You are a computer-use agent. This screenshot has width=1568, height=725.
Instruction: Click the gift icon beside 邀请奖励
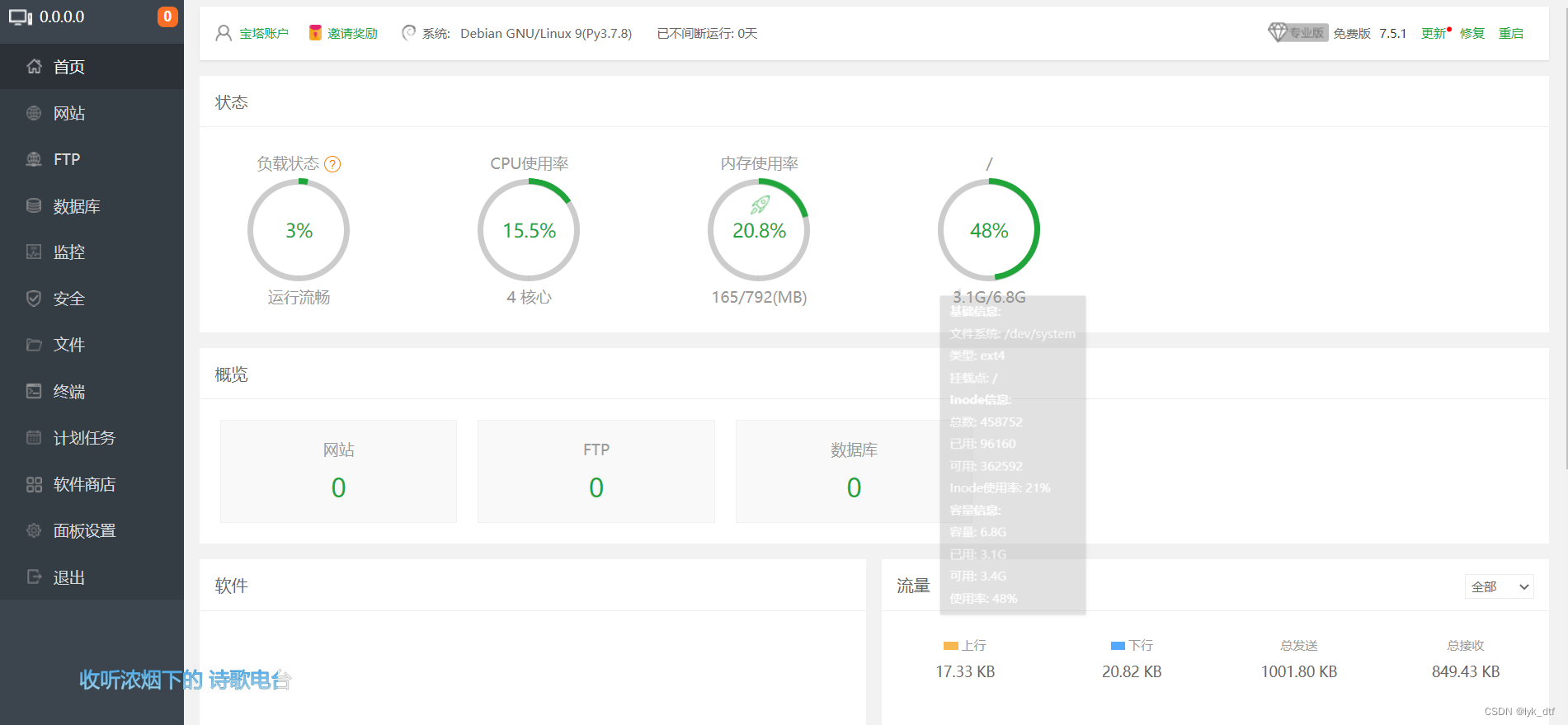[x=315, y=33]
